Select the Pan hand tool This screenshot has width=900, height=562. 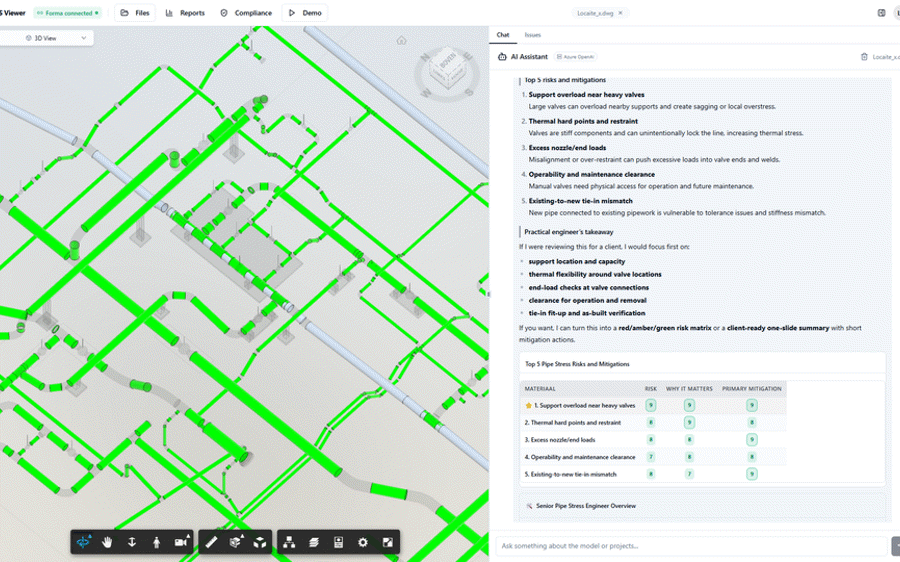(x=107, y=542)
